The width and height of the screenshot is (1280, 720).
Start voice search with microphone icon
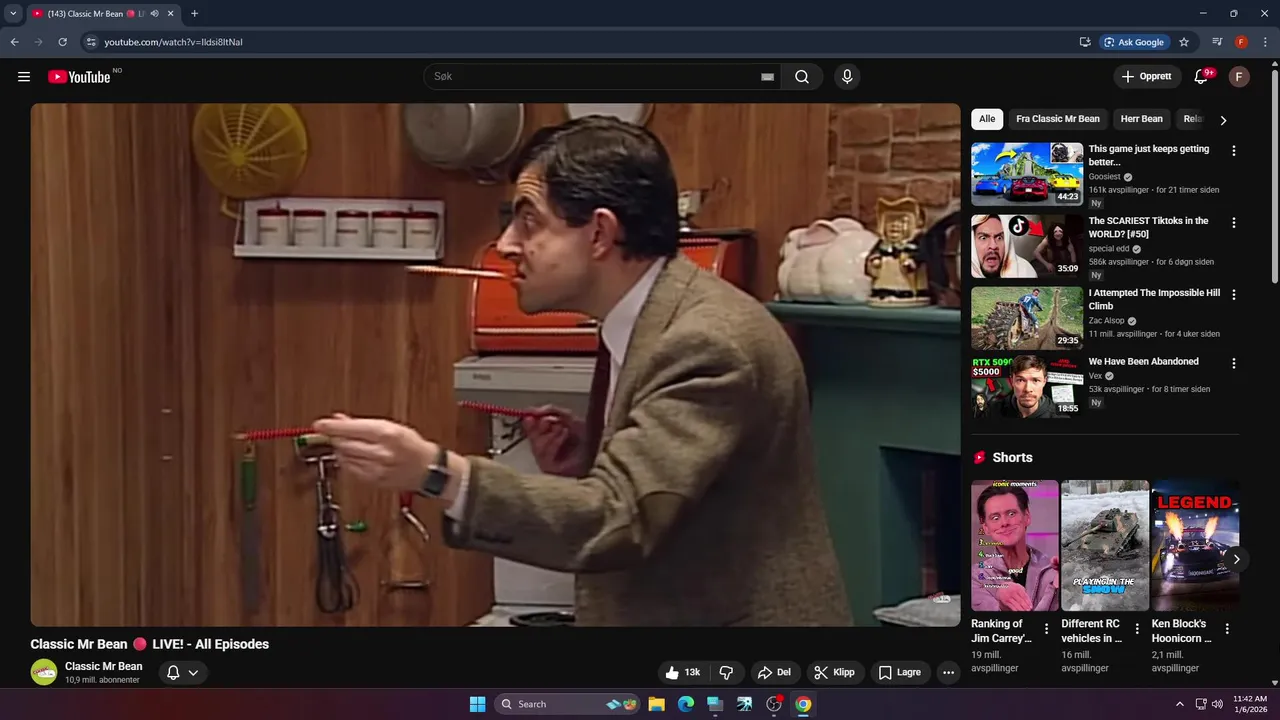(x=847, y=77)
